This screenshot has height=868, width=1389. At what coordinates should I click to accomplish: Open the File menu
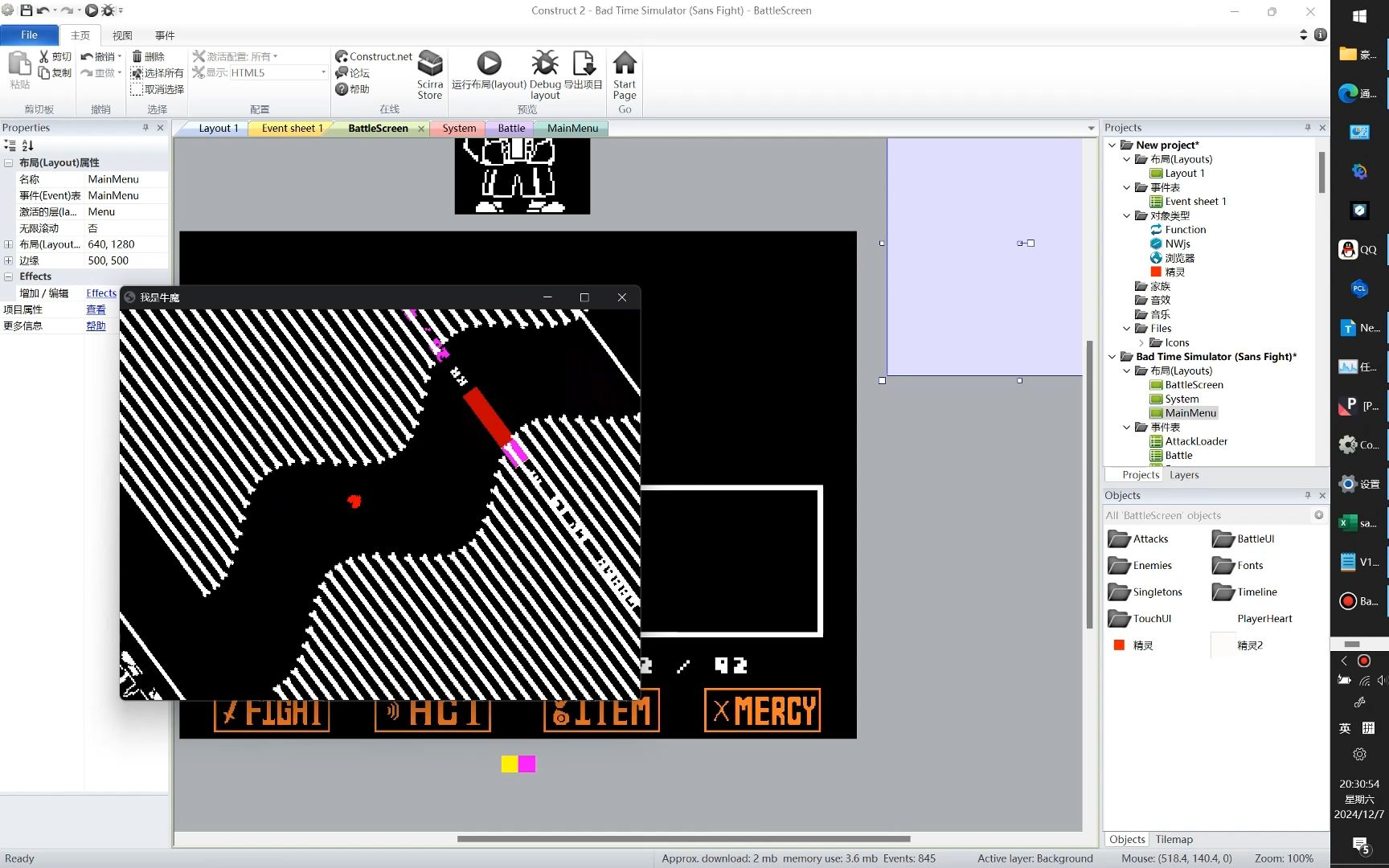pyautogui.click(x=29, y=35)
